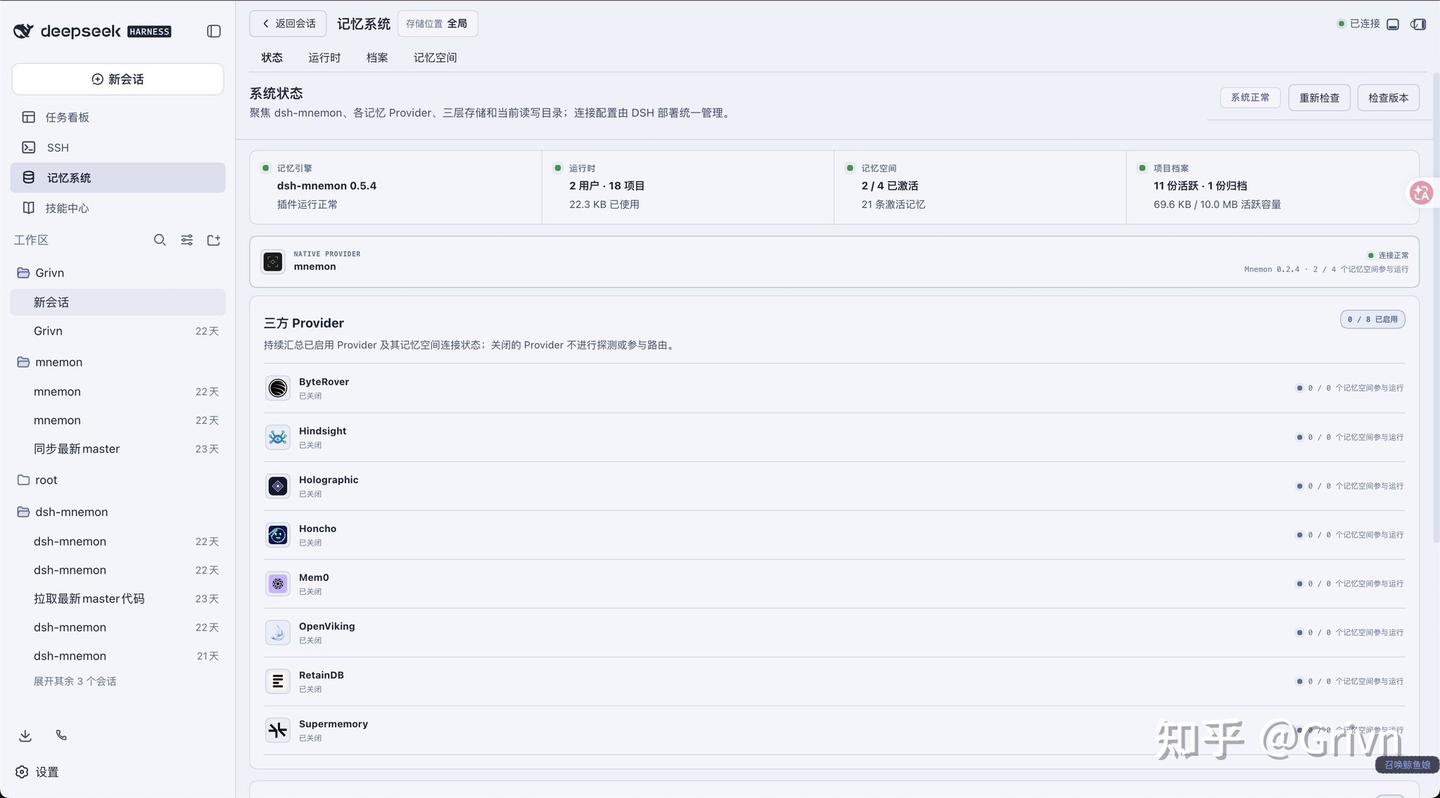Open the 同步最新master conversation

click(118, 449)
